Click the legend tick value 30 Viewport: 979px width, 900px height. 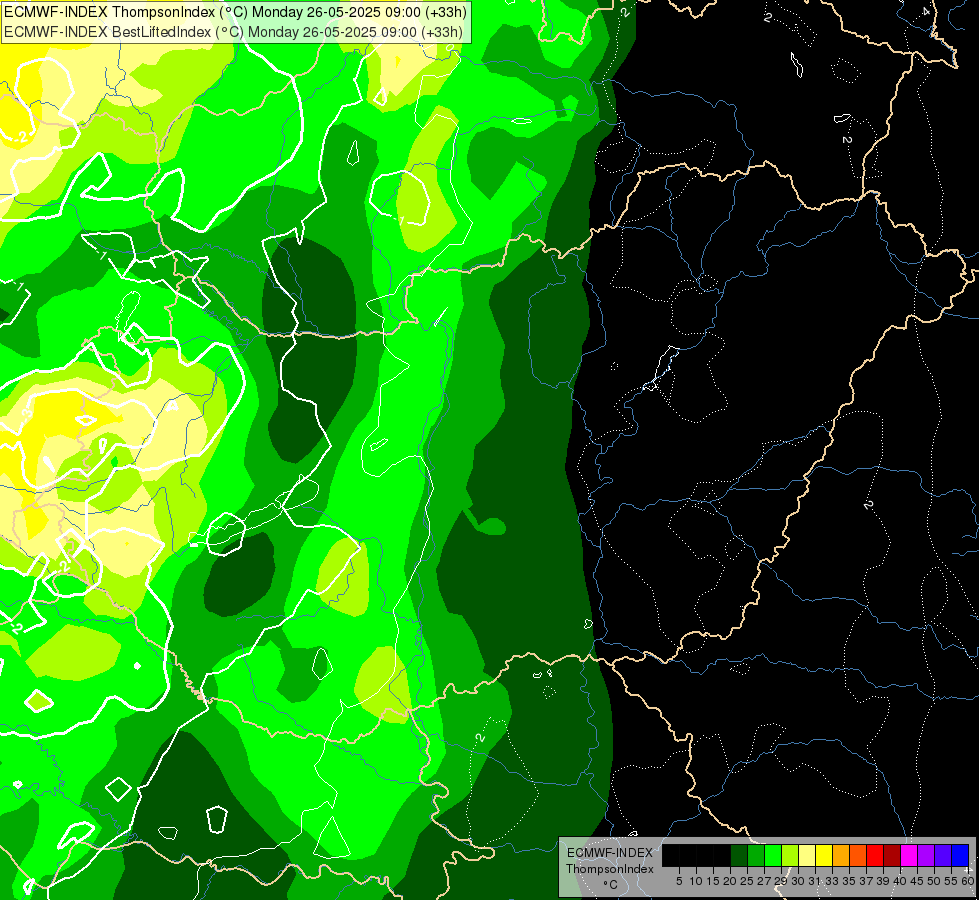(x=798, y=881)
